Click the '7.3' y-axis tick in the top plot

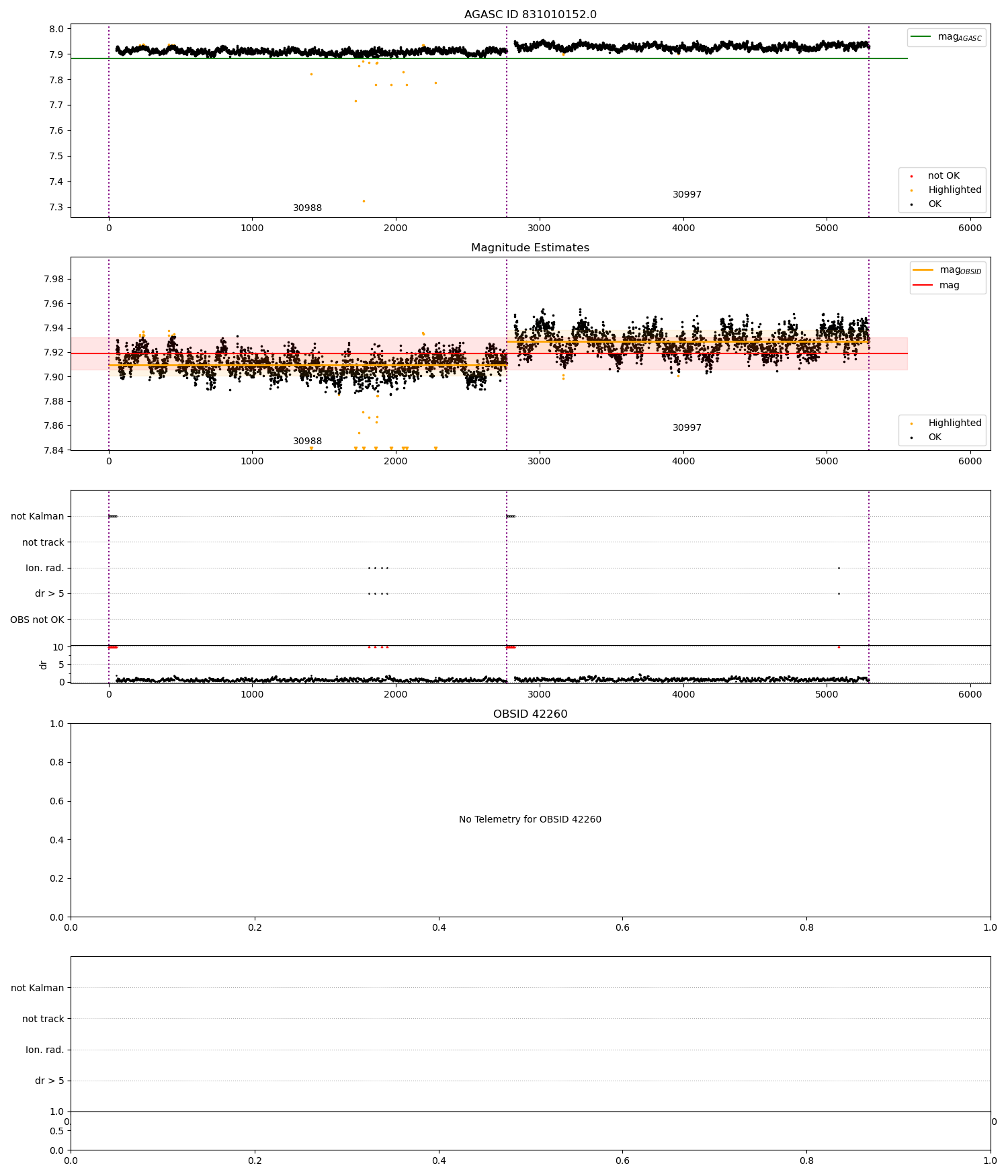pyautogui.click(x=57, y=207)
